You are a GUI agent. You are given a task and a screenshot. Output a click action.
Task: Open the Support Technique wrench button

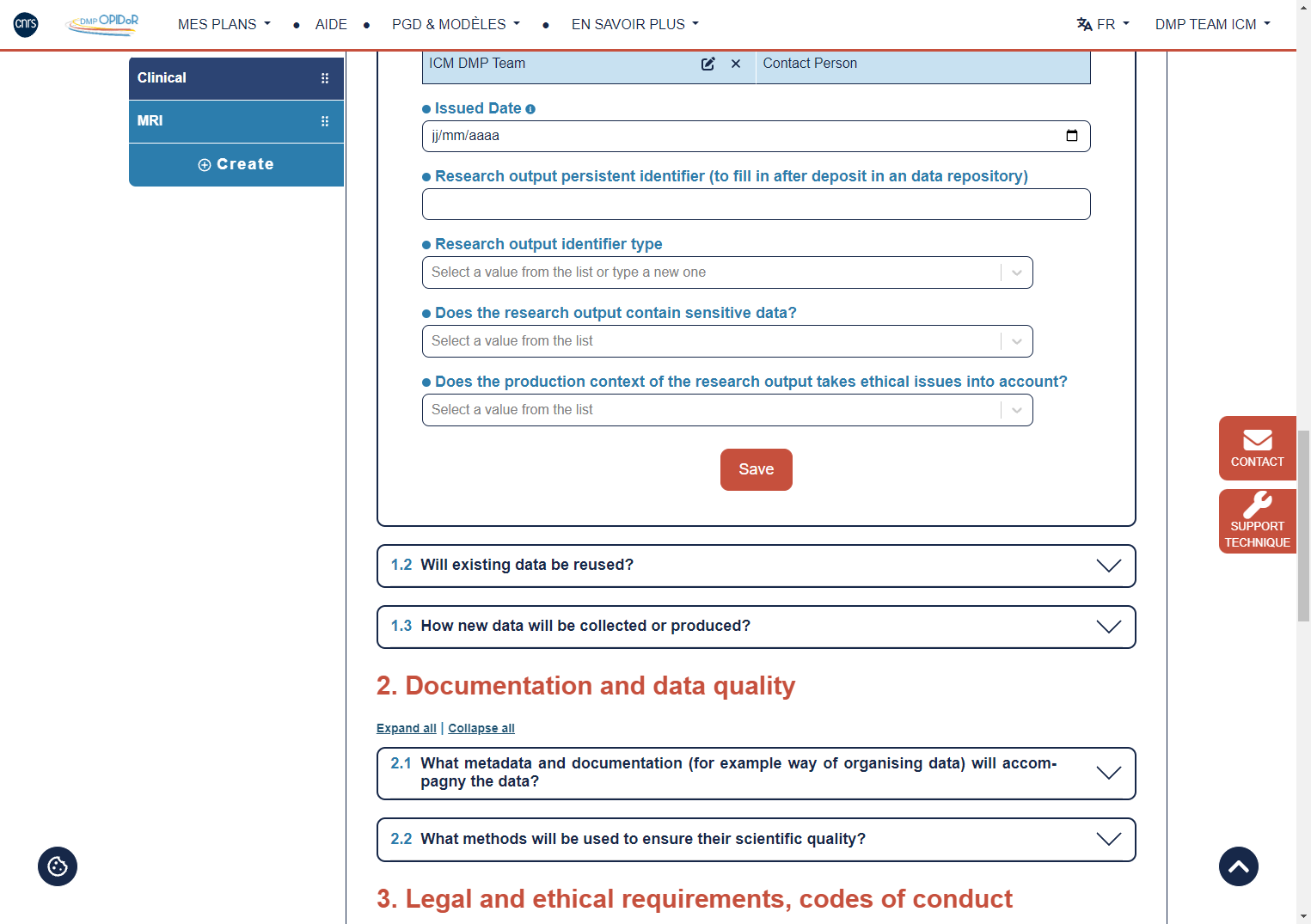click(1257, 521)
